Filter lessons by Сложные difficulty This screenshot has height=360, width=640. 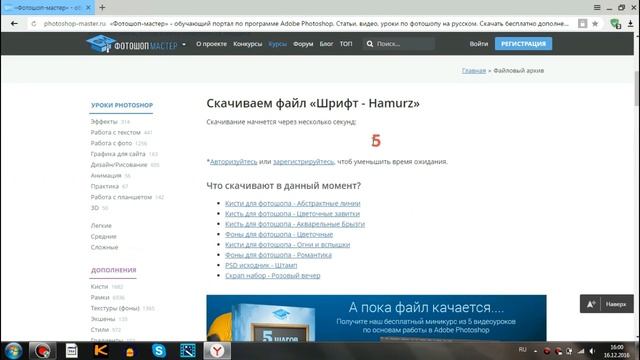click(104, 247)
